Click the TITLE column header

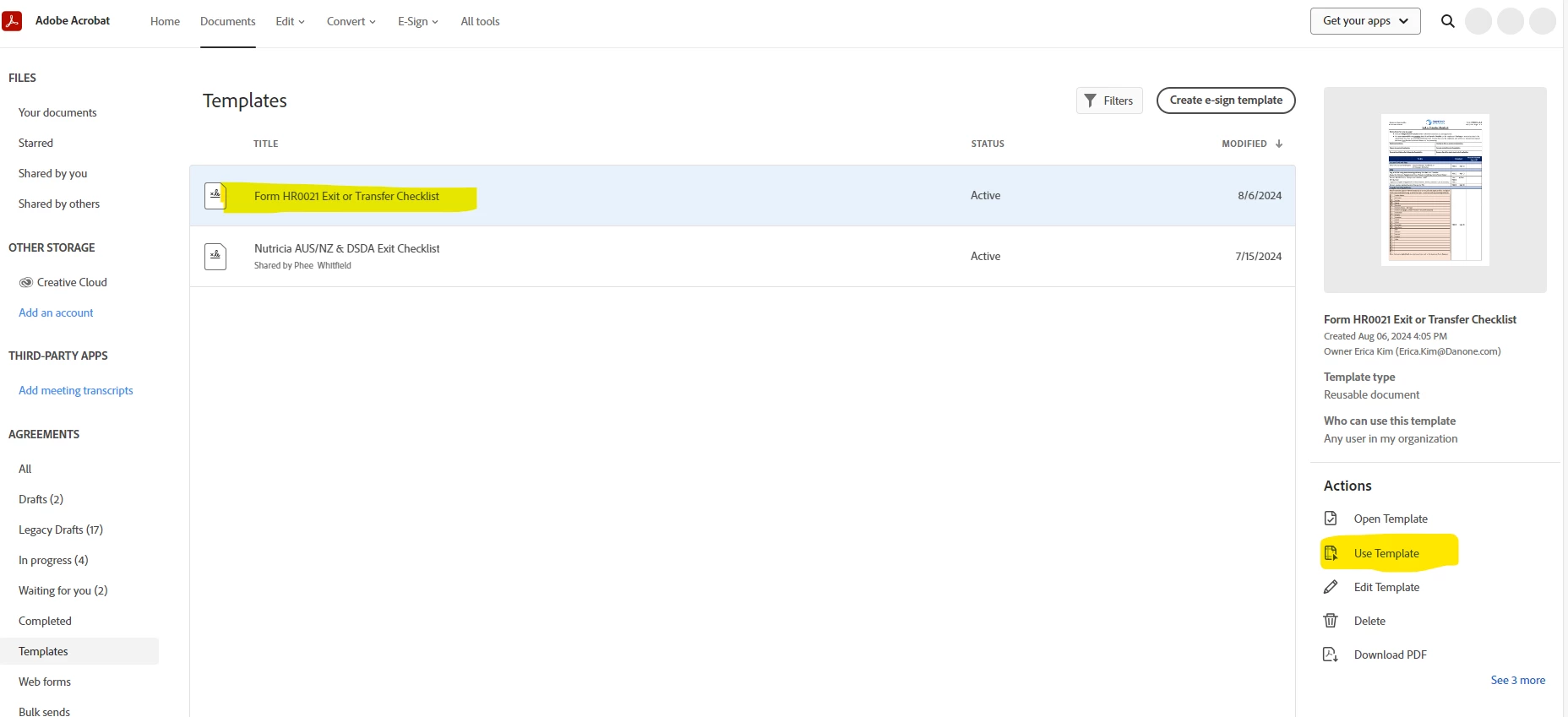[x=265, y=144]
